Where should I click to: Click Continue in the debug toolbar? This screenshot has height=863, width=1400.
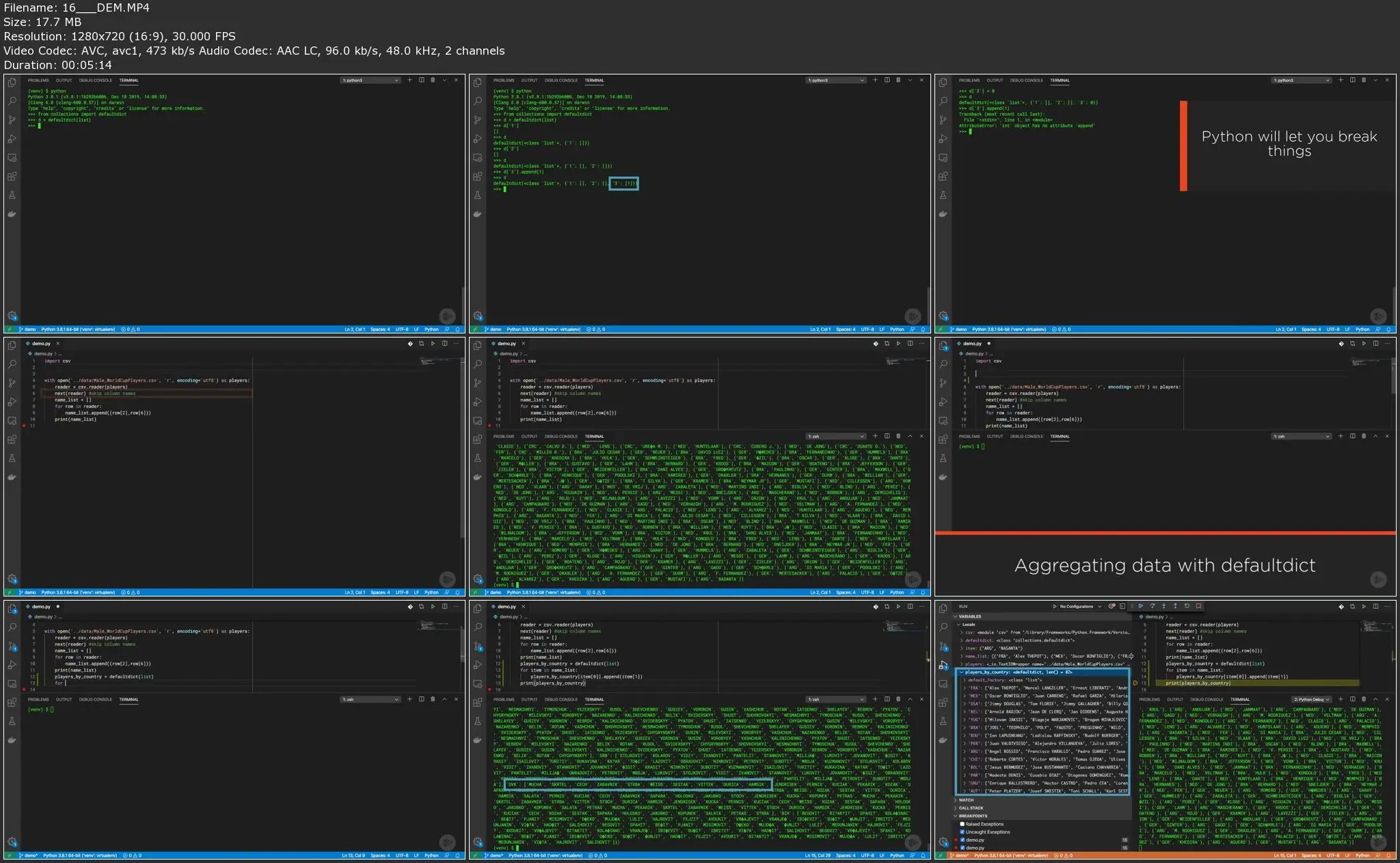(1140, 605)
